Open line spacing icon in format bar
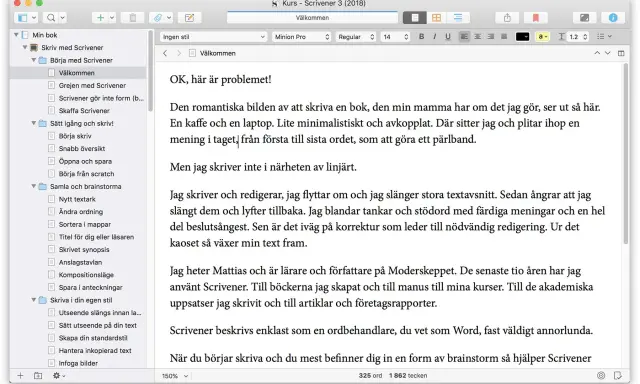Image resolution: width=640 pixels, height=384 pixels. (x=561, y=37)
